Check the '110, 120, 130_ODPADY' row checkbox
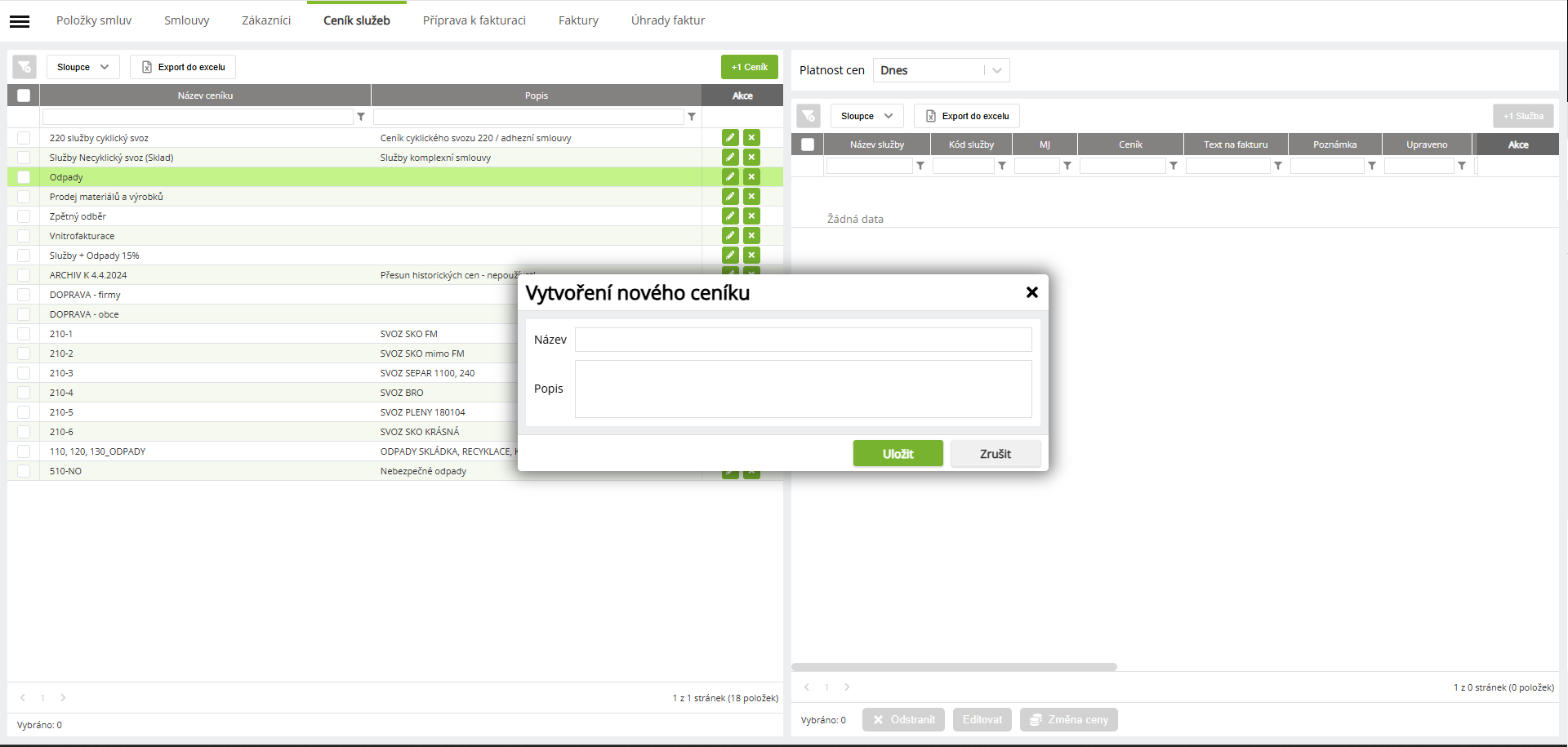1568x747 pixels. (x=24, y=451)
